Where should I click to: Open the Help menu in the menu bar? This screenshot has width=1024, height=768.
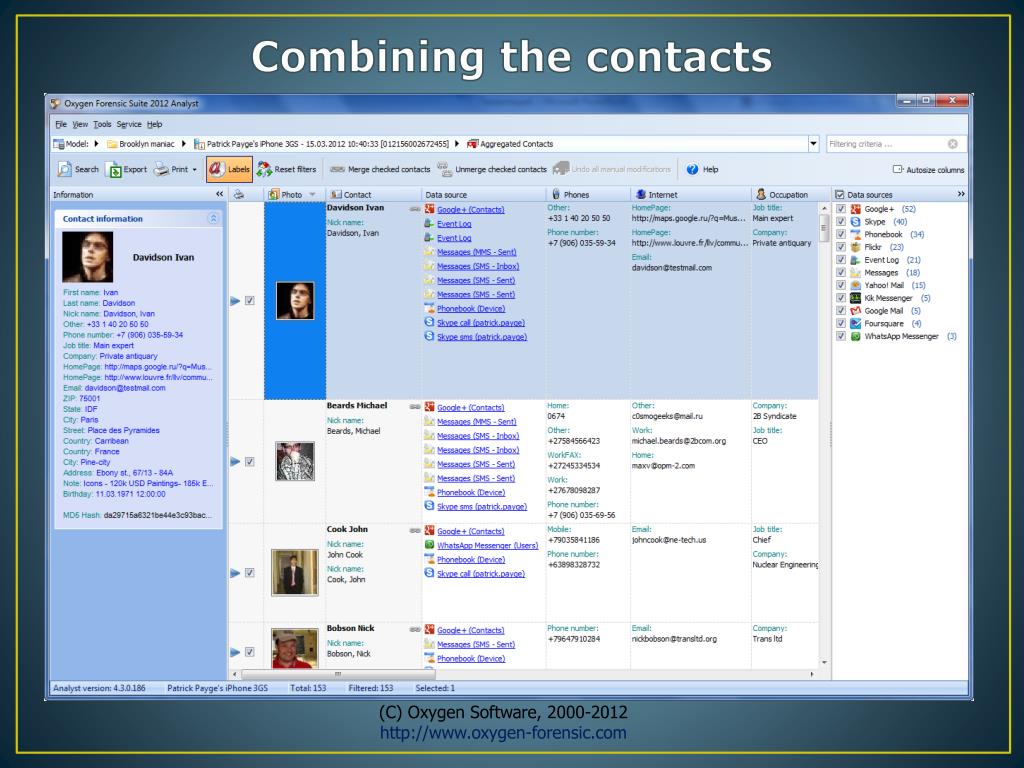pyautogui.click(x=155, y=124)
